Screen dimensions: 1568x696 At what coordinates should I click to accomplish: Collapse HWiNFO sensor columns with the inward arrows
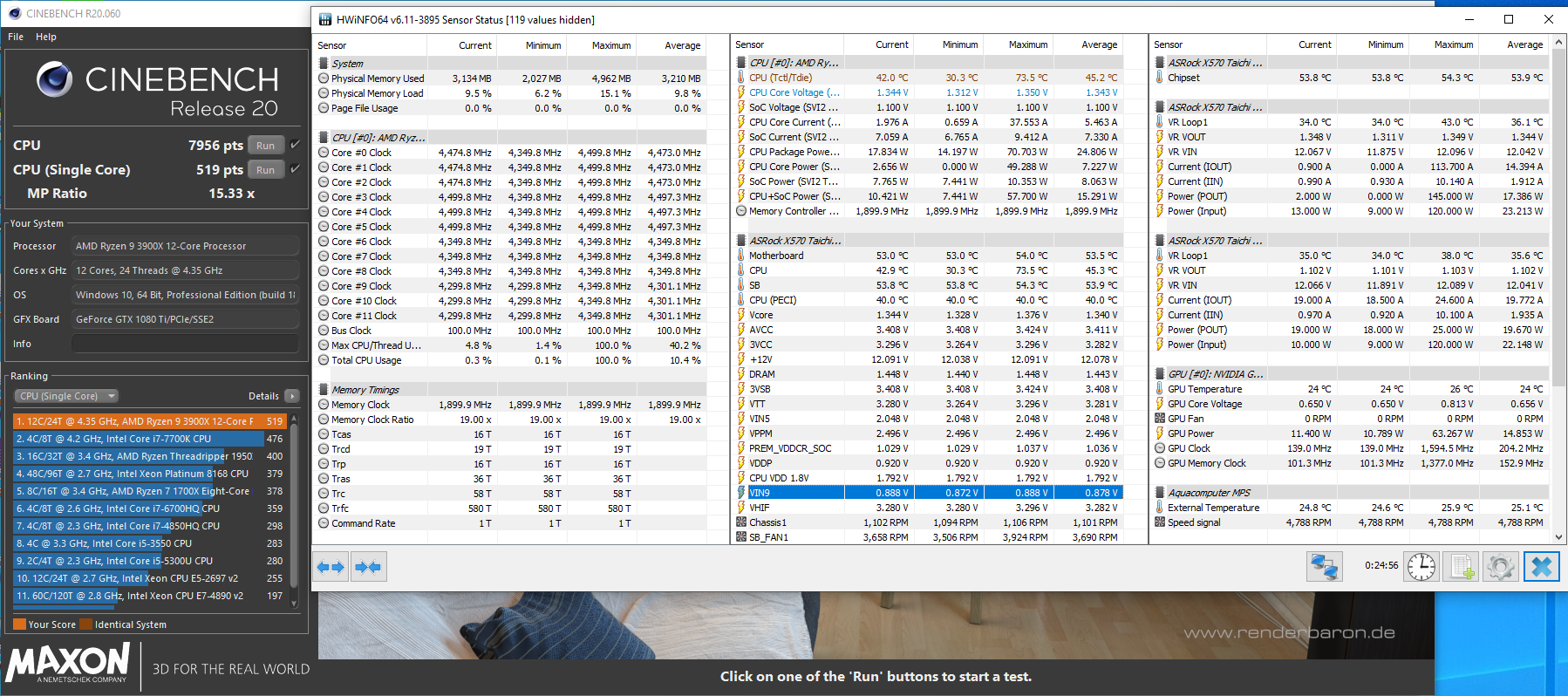pyautogui.click(x=368, y=567)
